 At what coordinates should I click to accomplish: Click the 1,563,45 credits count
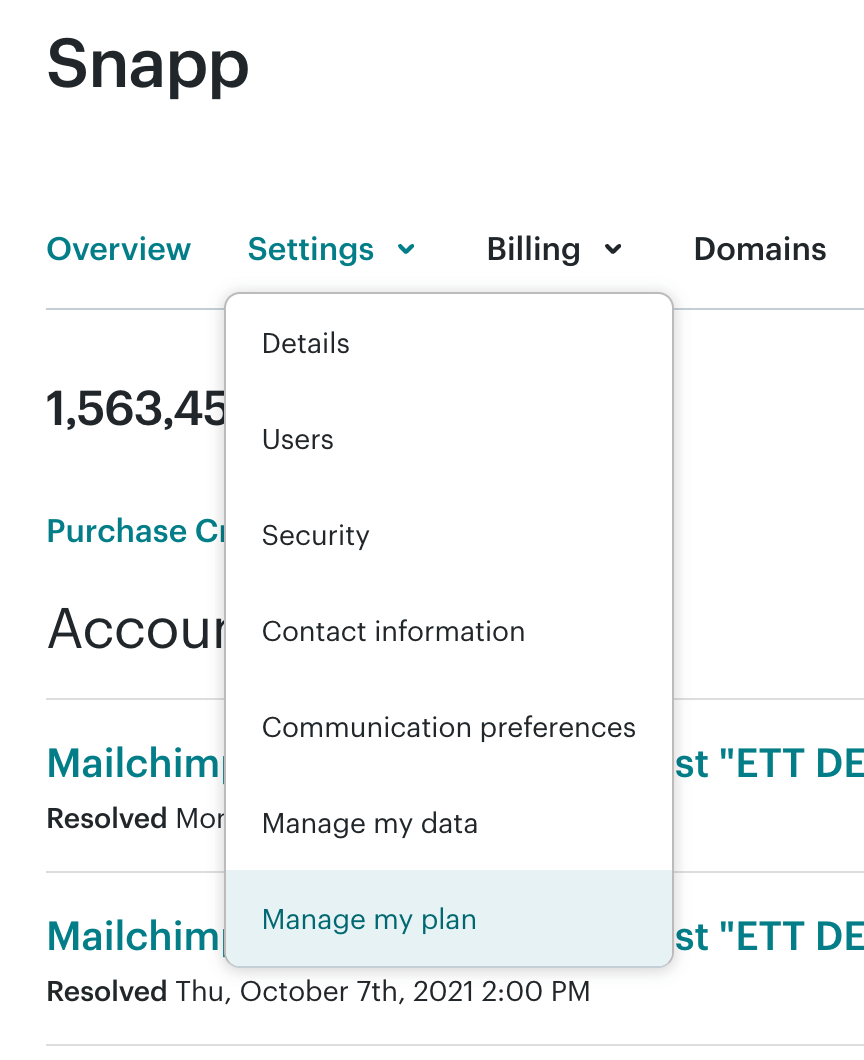click(x=130, y=406)
